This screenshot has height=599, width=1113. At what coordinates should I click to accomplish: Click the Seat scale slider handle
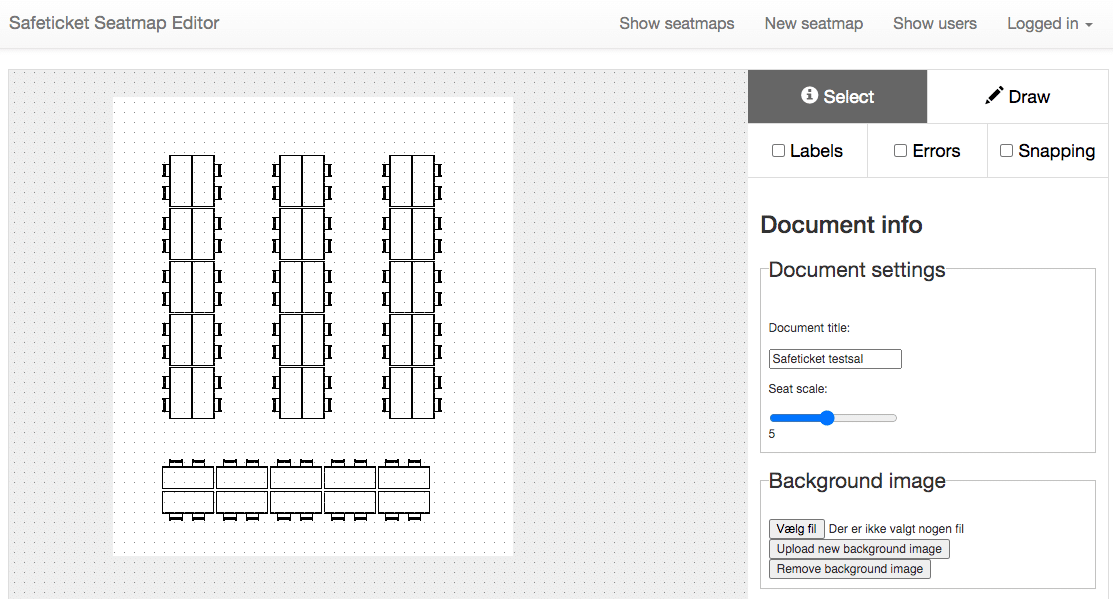827,418
